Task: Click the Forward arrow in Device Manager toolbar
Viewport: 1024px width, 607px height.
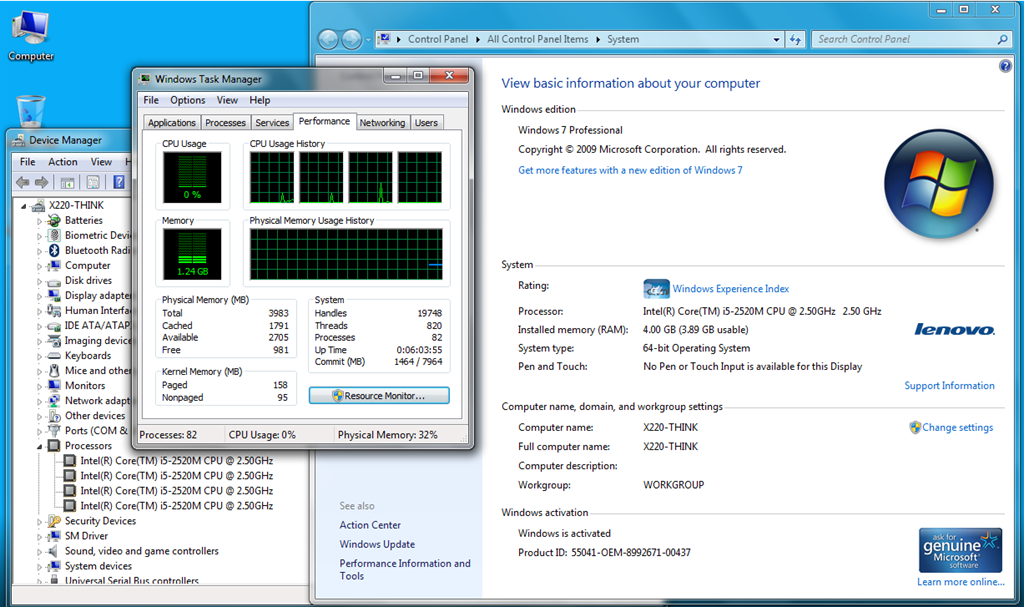Action: [x=42, y=182]
